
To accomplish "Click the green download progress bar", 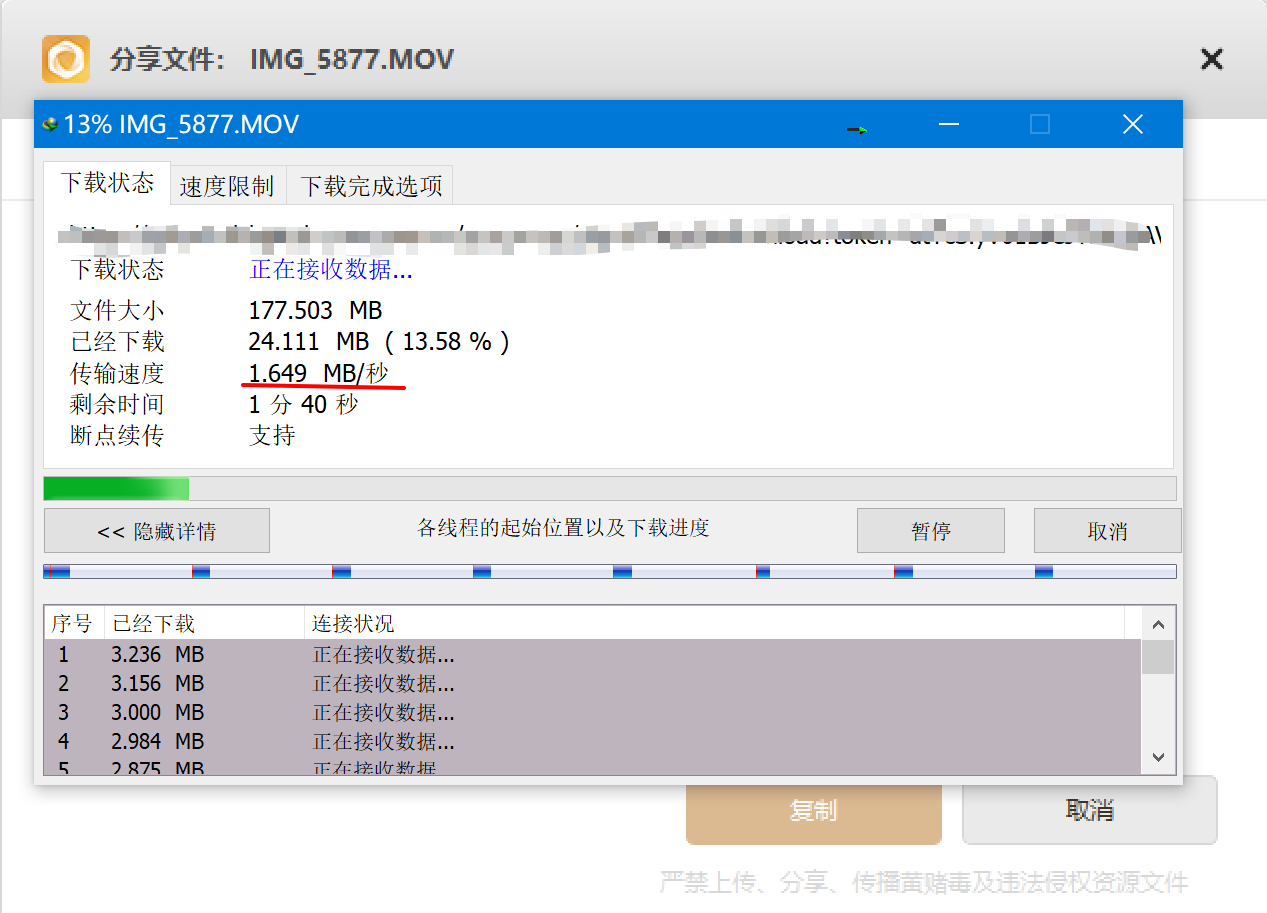I will pos(116,488).
